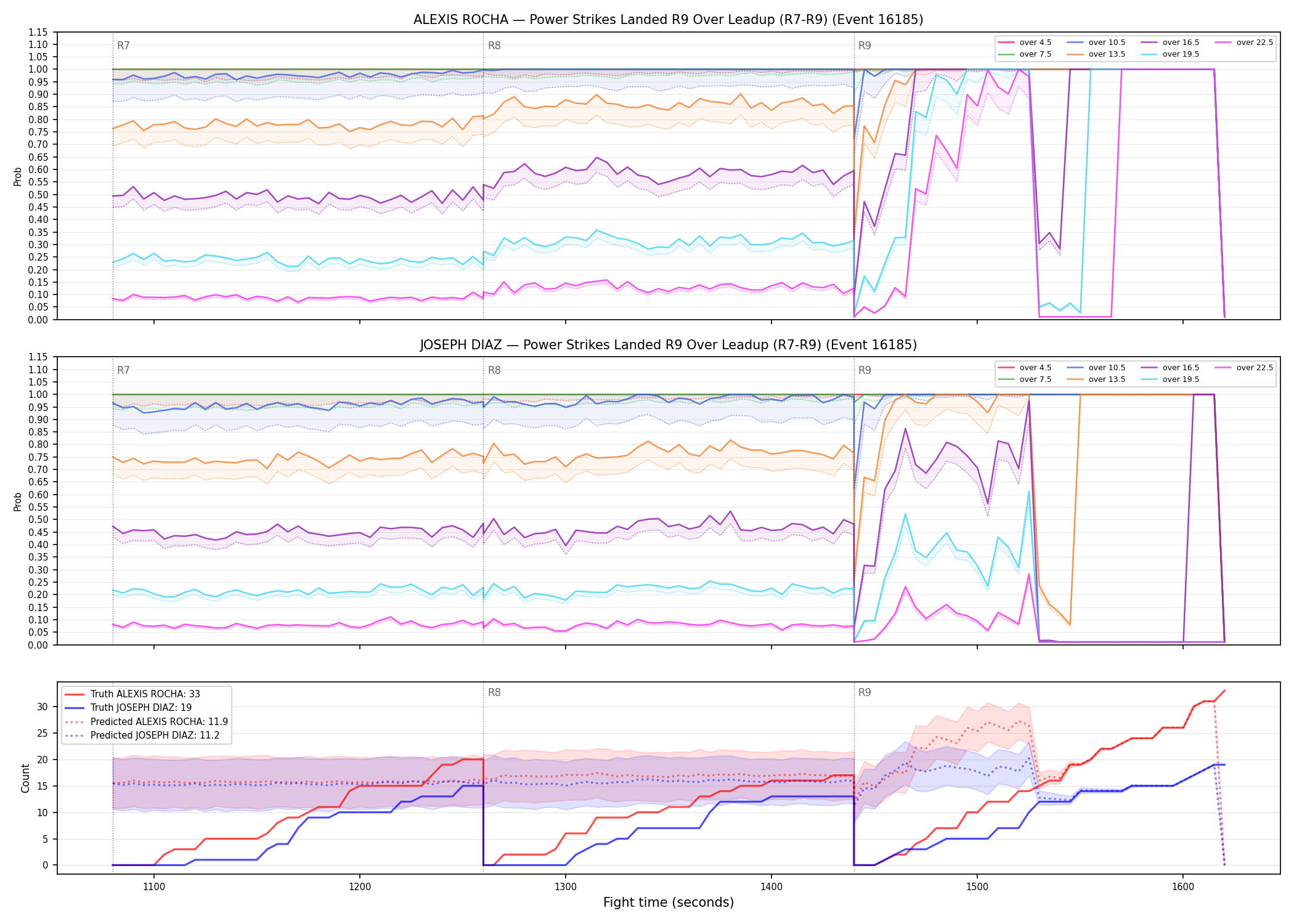Click the 1200 tick label on fight time axis
The height and width of the screenshot is (924, 1294).
tap(360, 886)
